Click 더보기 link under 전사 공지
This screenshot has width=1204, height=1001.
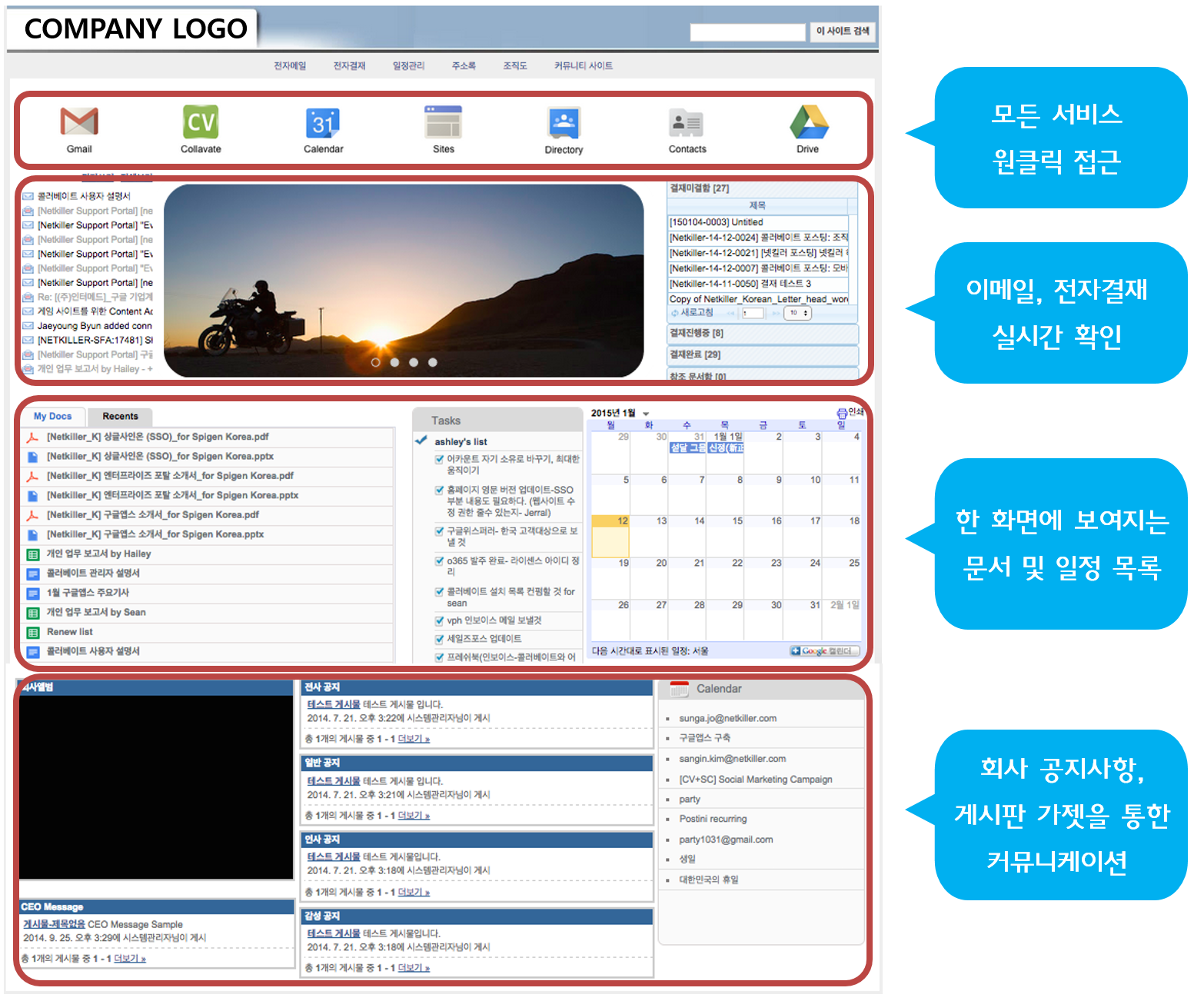click(414, 739)
